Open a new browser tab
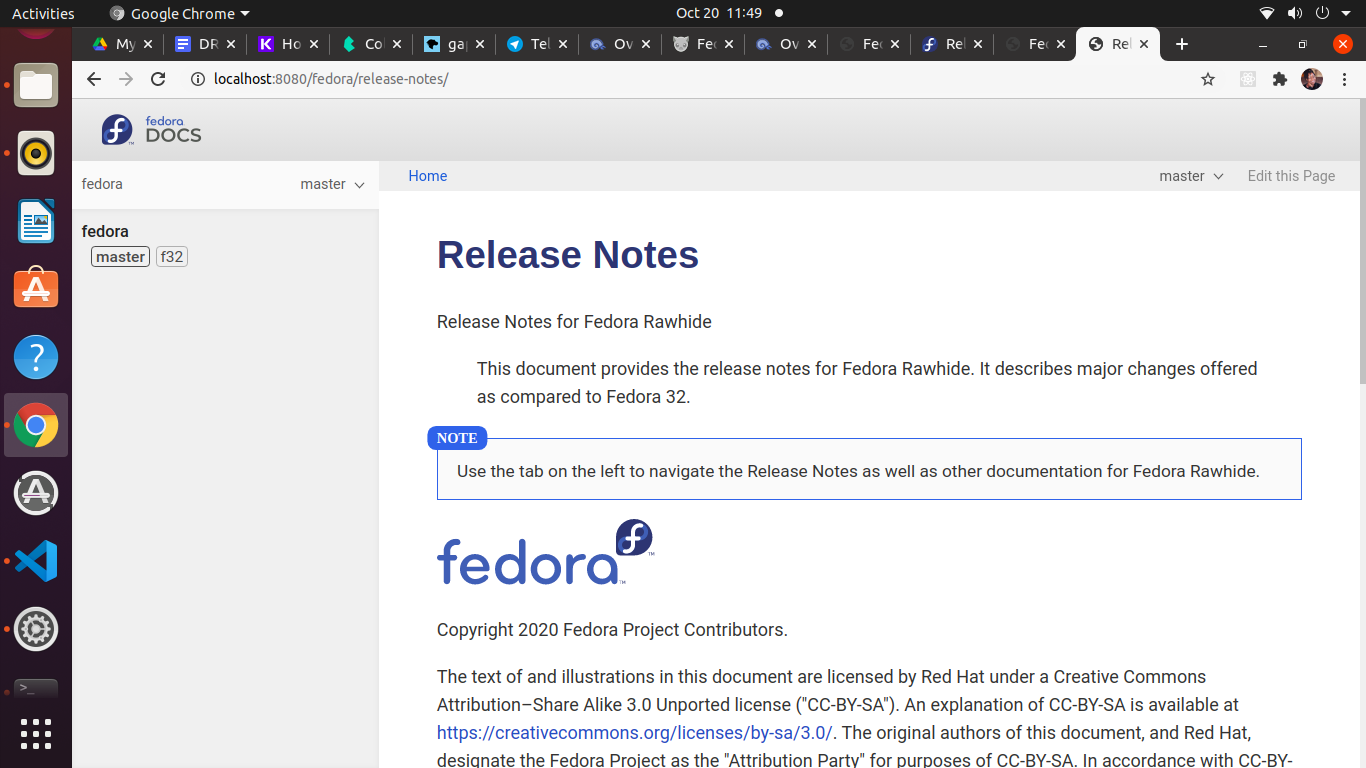This screenshot has height=768, width=1366. click(x=1182, y=44)
